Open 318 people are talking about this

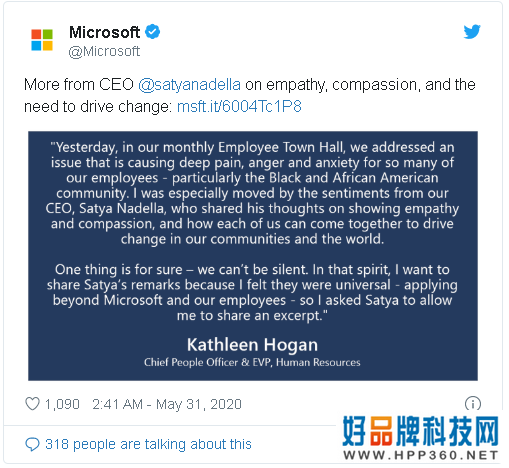pyautogui.click(x=148, y=444)
